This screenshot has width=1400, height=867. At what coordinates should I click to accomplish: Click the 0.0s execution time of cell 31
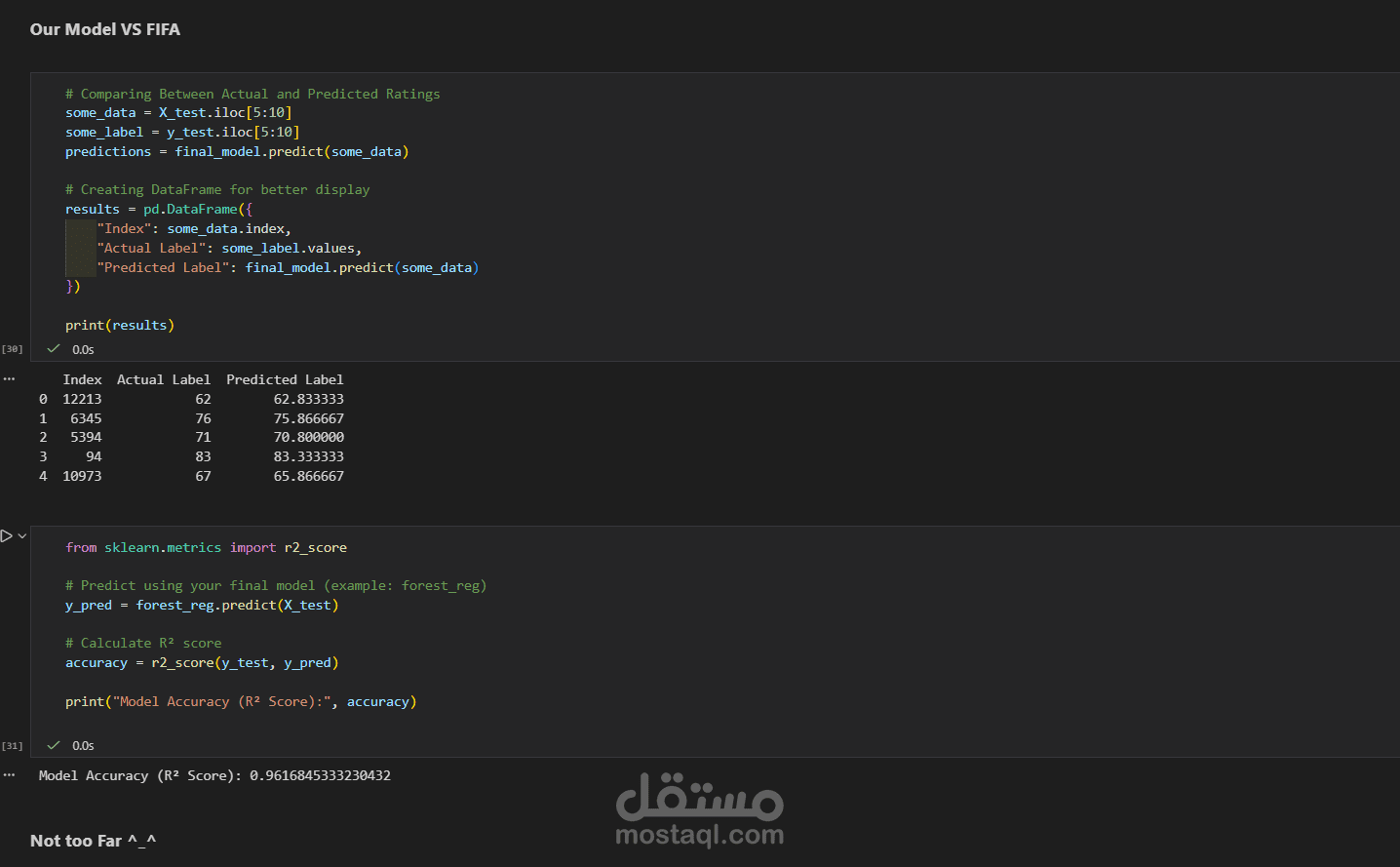pyautogui.click(x=83, y=745)
